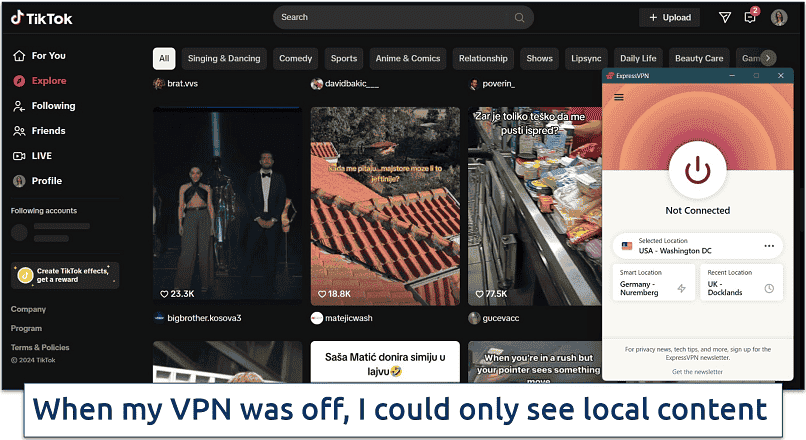Click the smart location lightning icon
Screen dimensions: 806x440
(682, 288)
